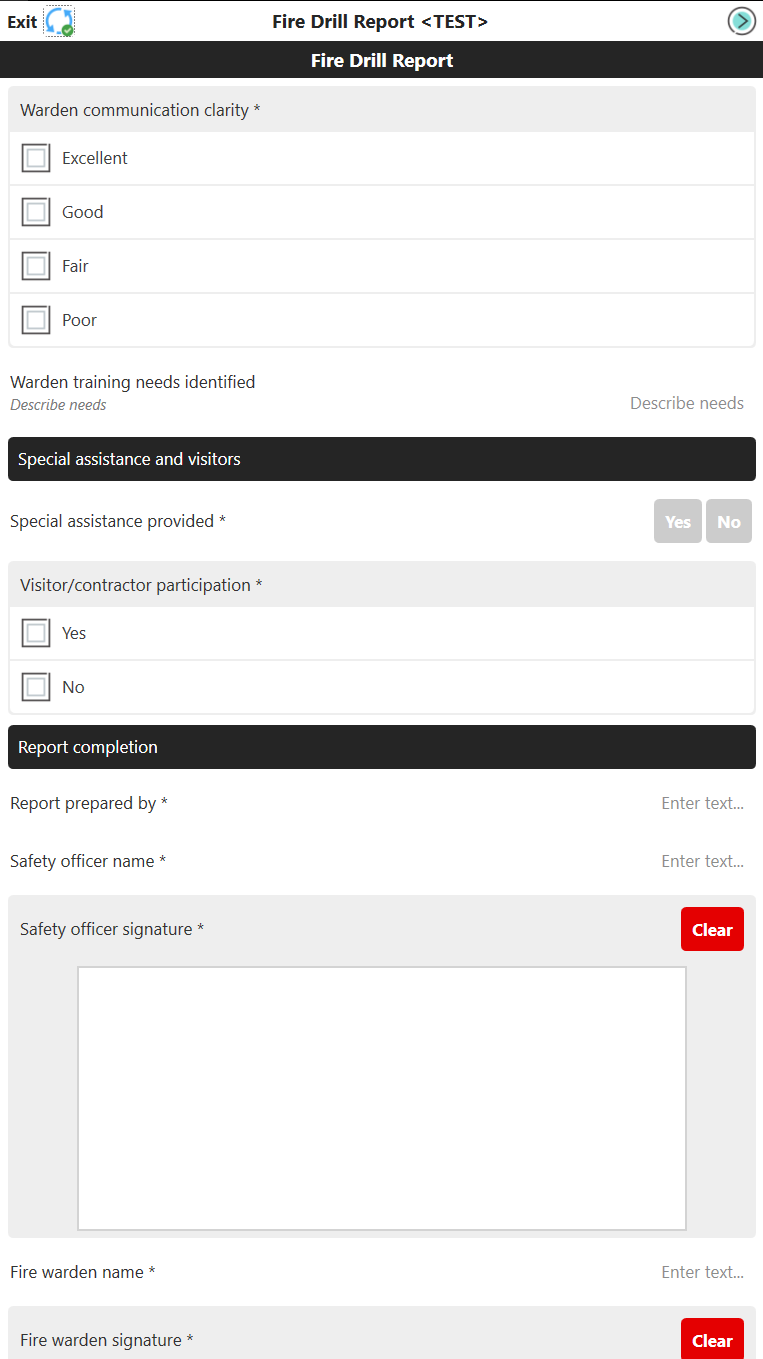Image resolution: width=763 pixels, height=1359 pixels.
Task: Tap the sync status icon beside Exit
Action: (x=57, y=20)
